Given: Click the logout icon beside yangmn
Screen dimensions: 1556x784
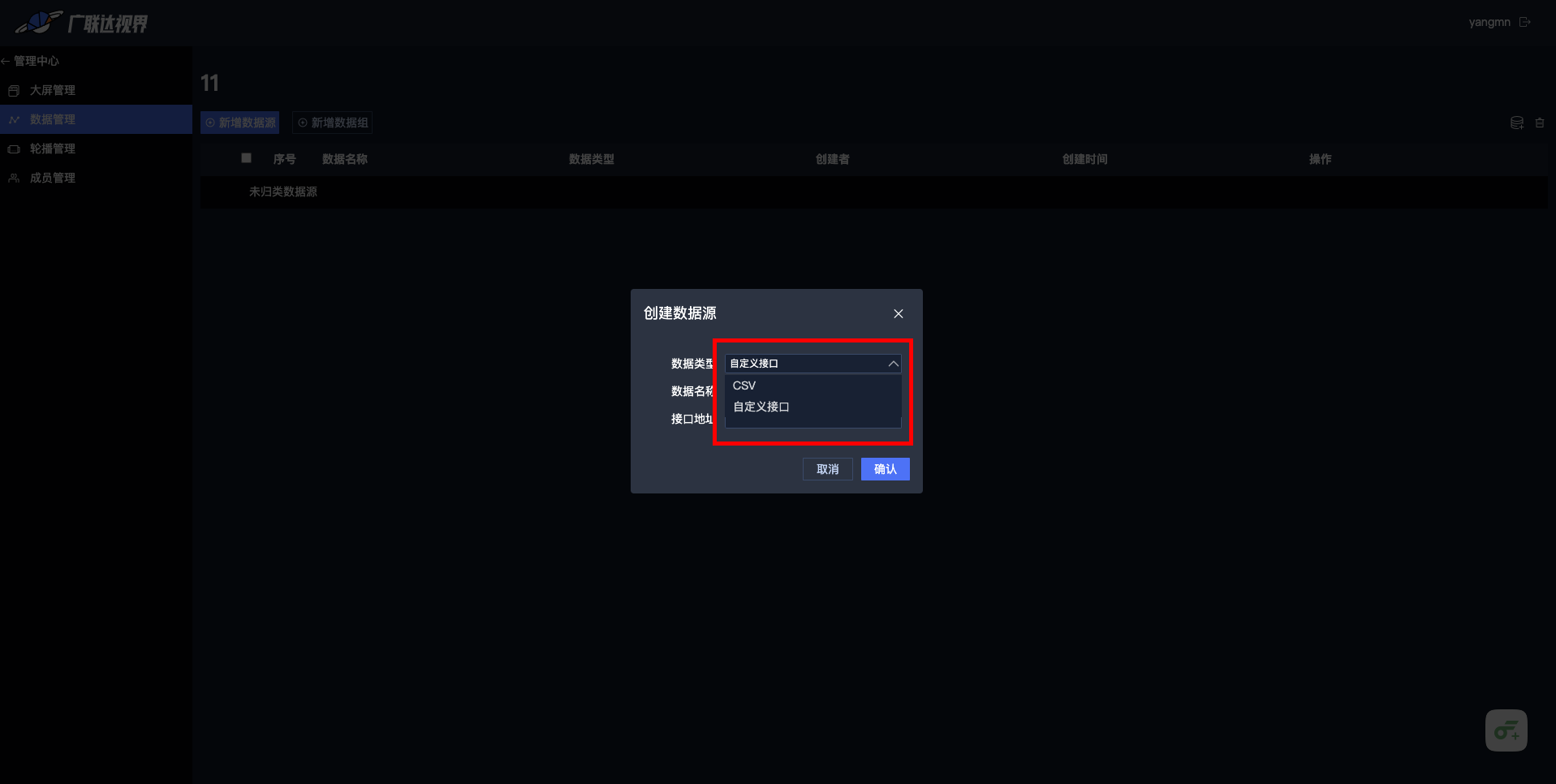Looking at the screenshot, I should 1525,22.
